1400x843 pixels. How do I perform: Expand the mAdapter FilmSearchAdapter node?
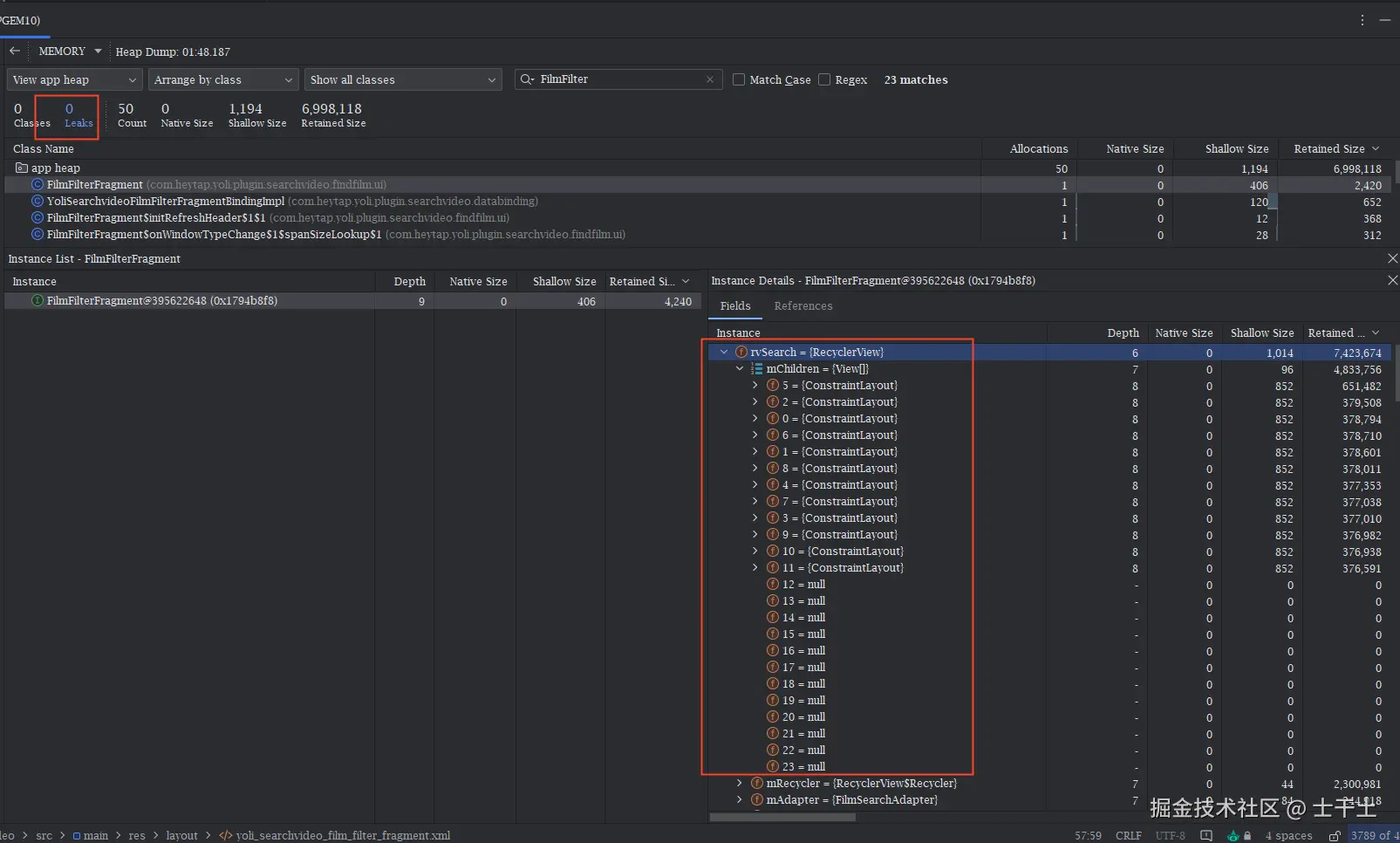pos(740,800)
